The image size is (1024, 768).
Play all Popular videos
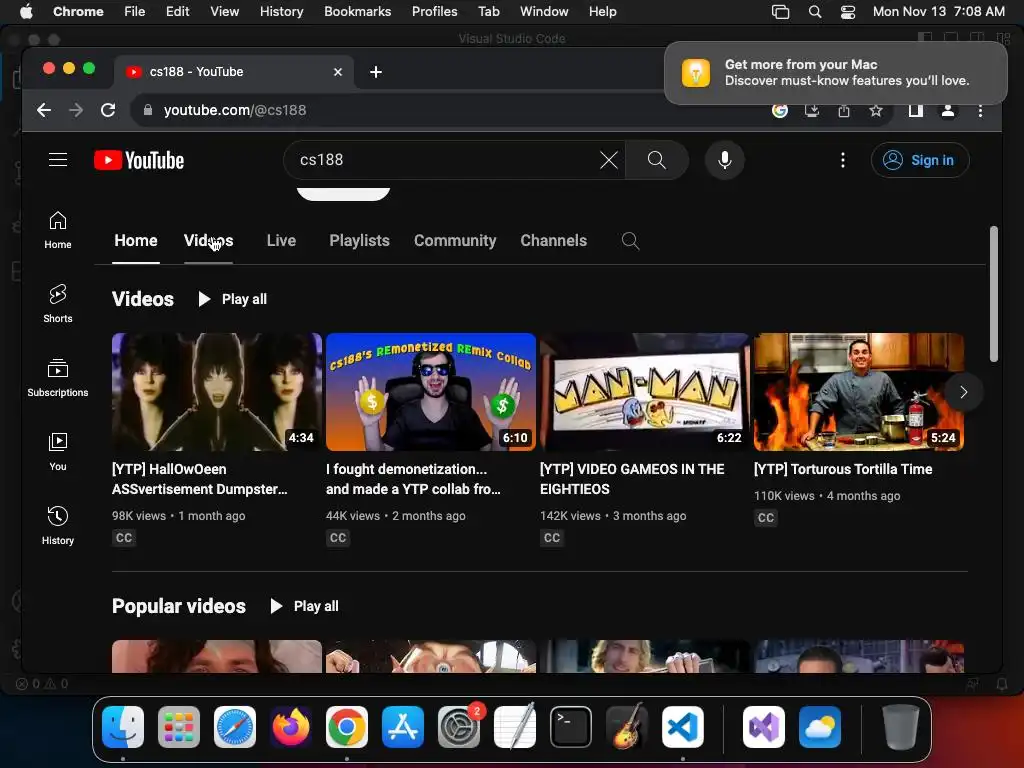coord(304,606)
